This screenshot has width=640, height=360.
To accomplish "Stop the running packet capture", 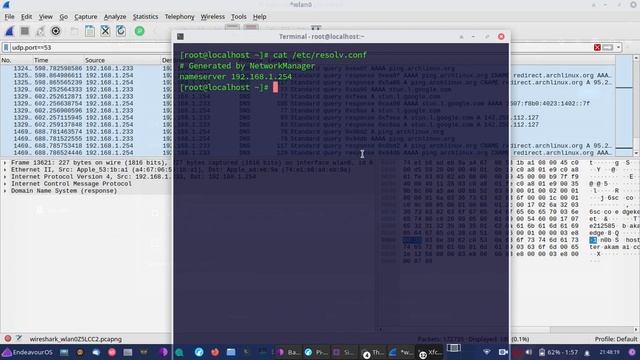I will coord(24,31).
